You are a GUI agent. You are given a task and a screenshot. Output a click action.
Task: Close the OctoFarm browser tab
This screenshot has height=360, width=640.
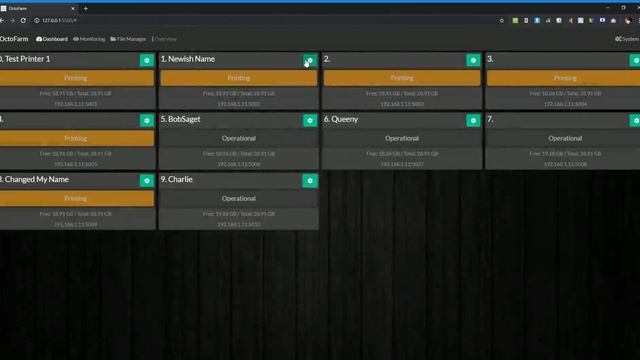click(73, 8)
